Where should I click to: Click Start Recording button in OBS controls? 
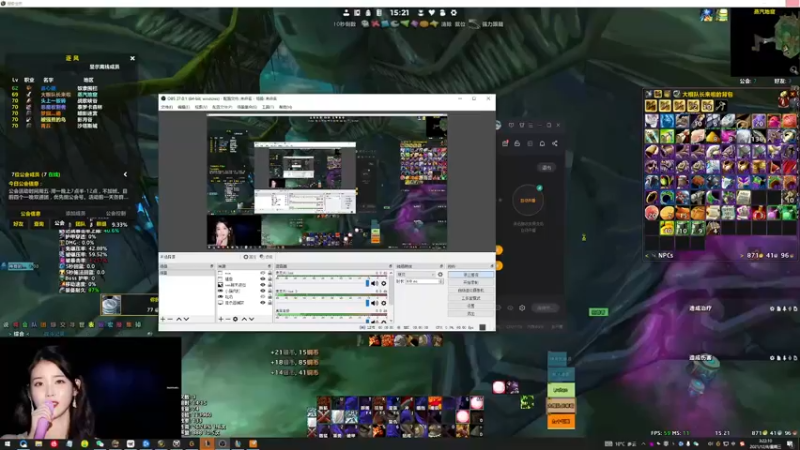[470, 282]
